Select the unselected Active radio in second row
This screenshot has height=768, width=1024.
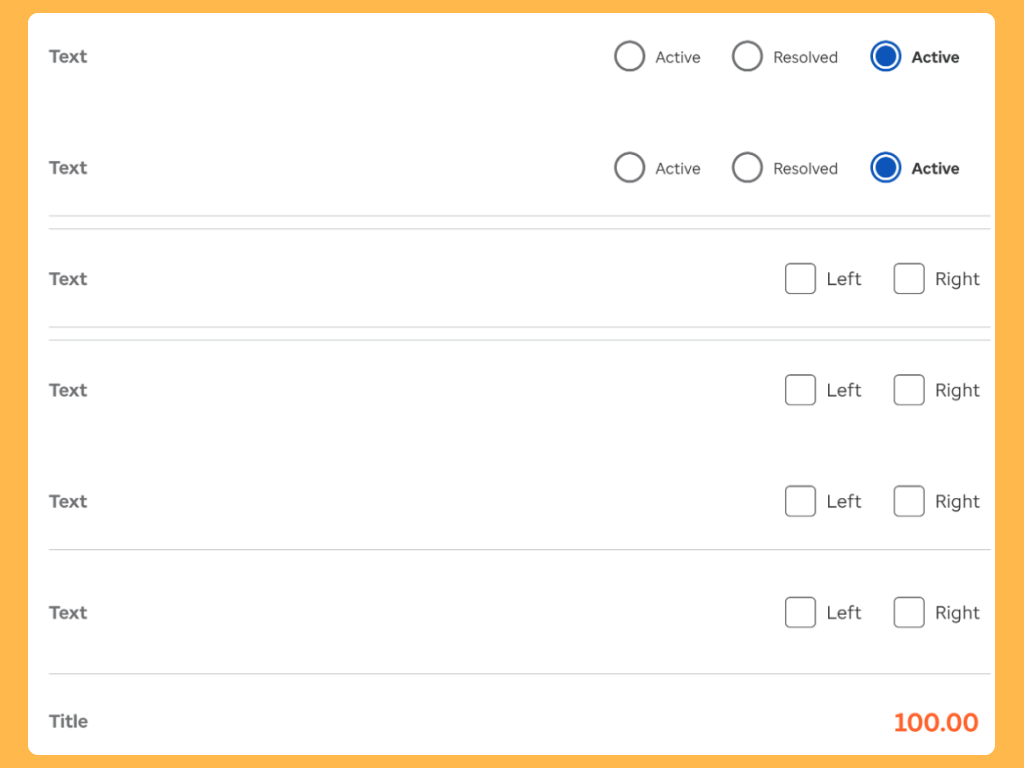pos(629,168)
